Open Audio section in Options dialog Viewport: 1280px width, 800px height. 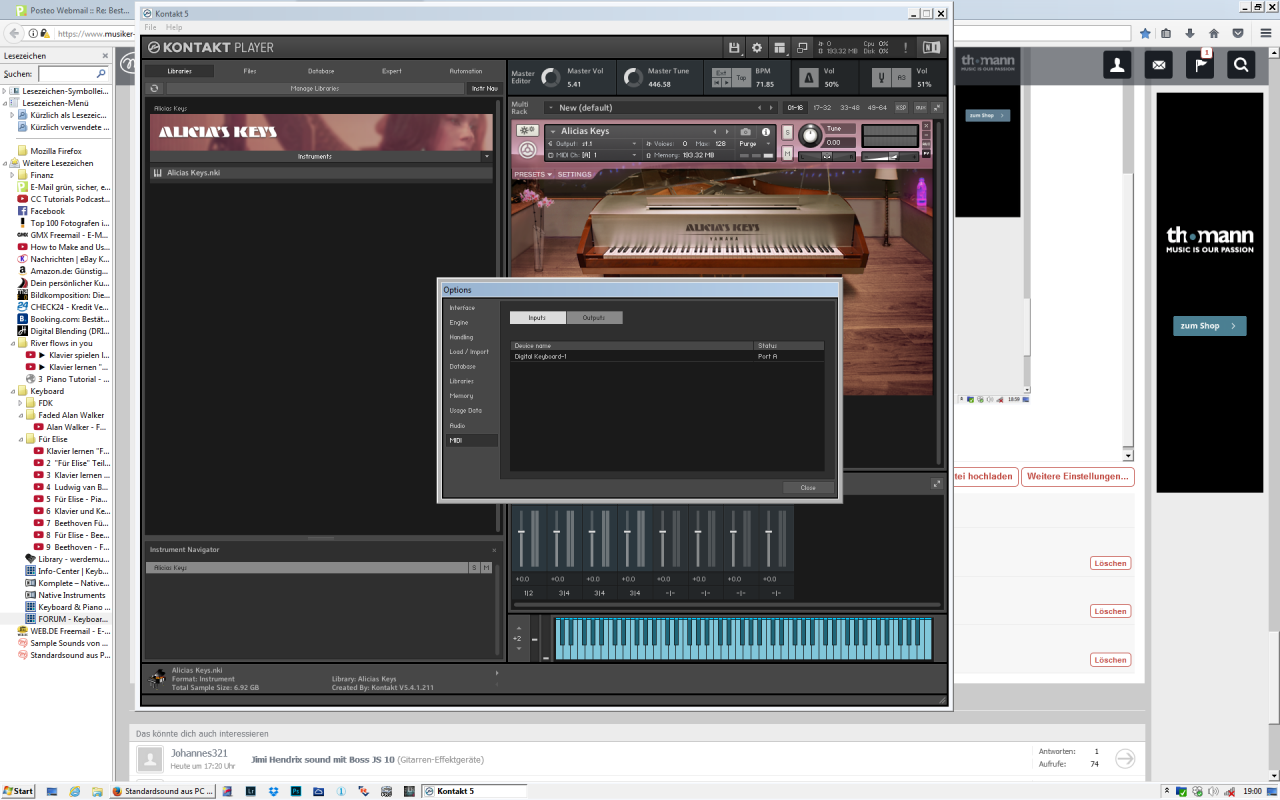[471, 425]
